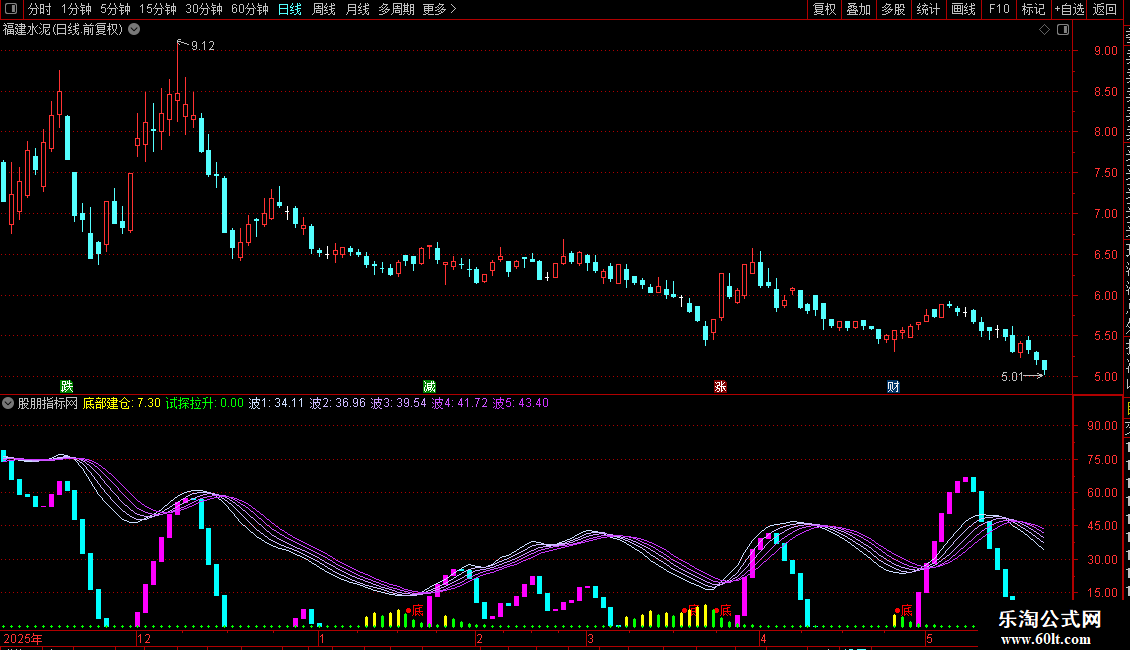1130x650 pixels.
Task: Click the 叠加 overlay button
Action: point(858,9)
